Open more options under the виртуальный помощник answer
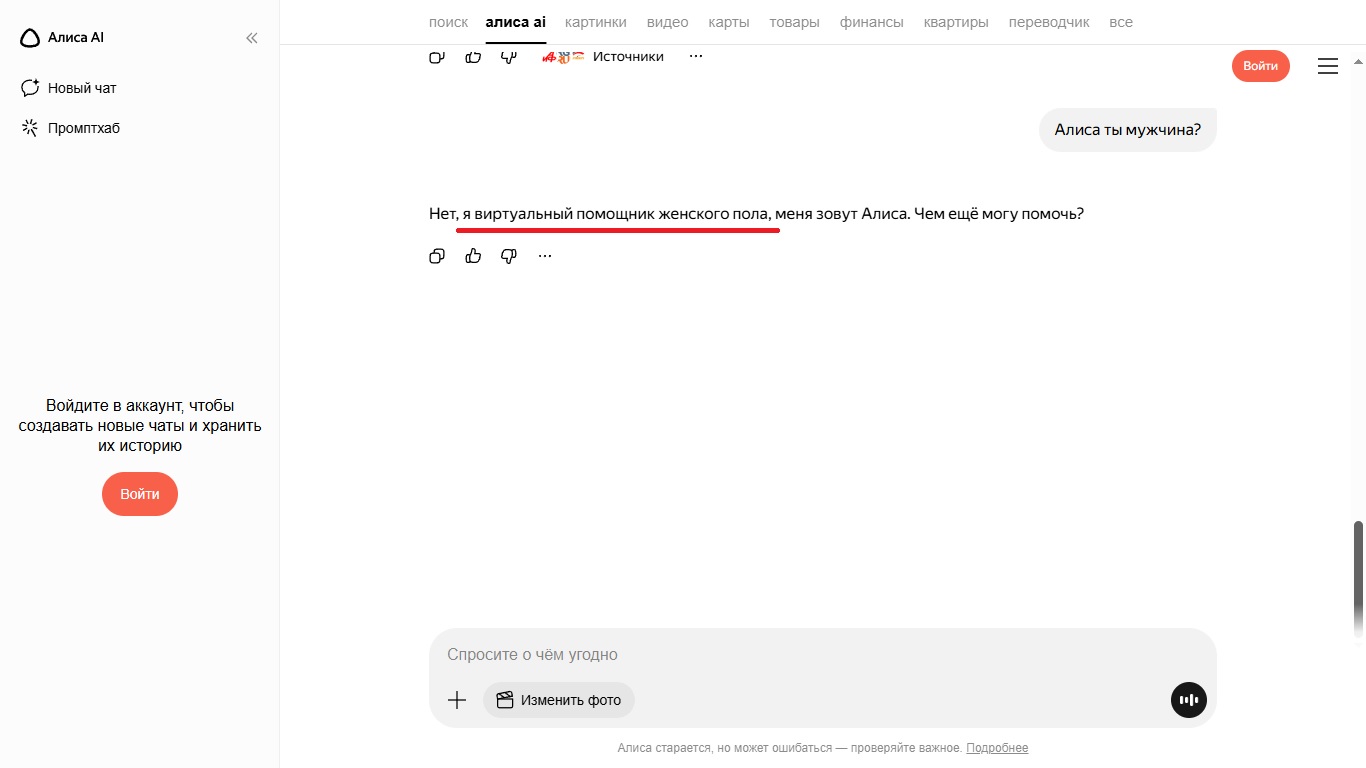The image size is (1366, 768). [x=545, y=256]
